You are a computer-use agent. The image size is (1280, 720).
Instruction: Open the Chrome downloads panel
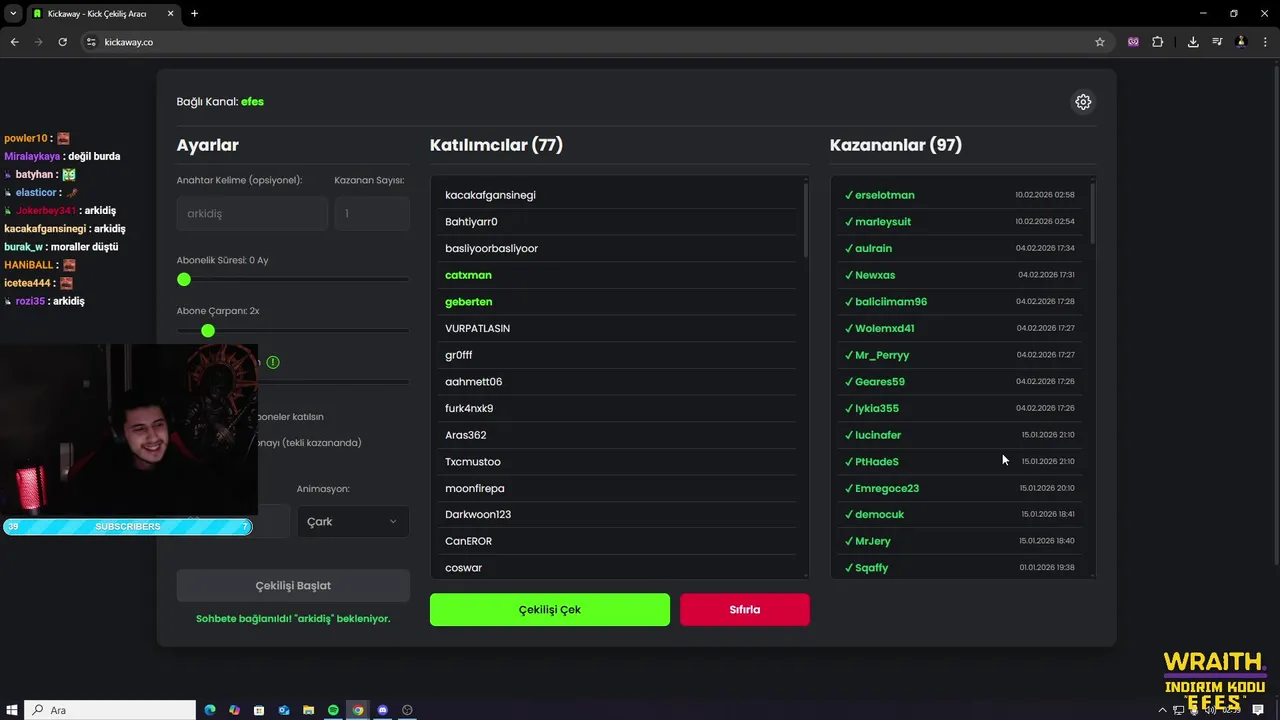[1193, 42]
